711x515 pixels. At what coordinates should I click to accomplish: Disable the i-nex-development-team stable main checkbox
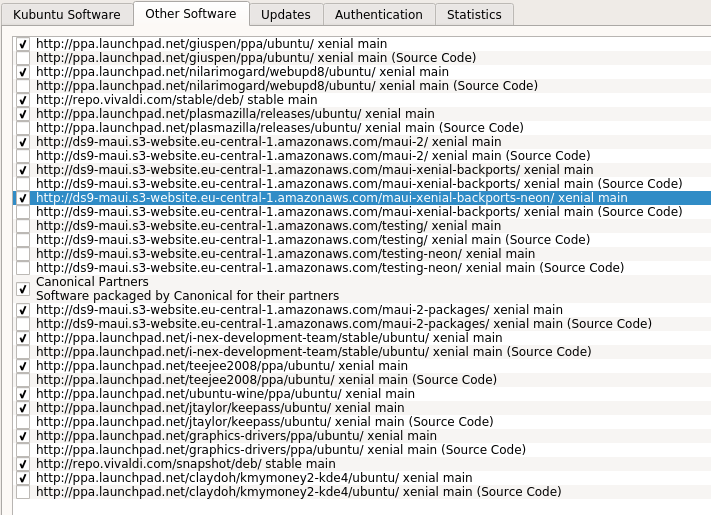click(x=23, y=338)
